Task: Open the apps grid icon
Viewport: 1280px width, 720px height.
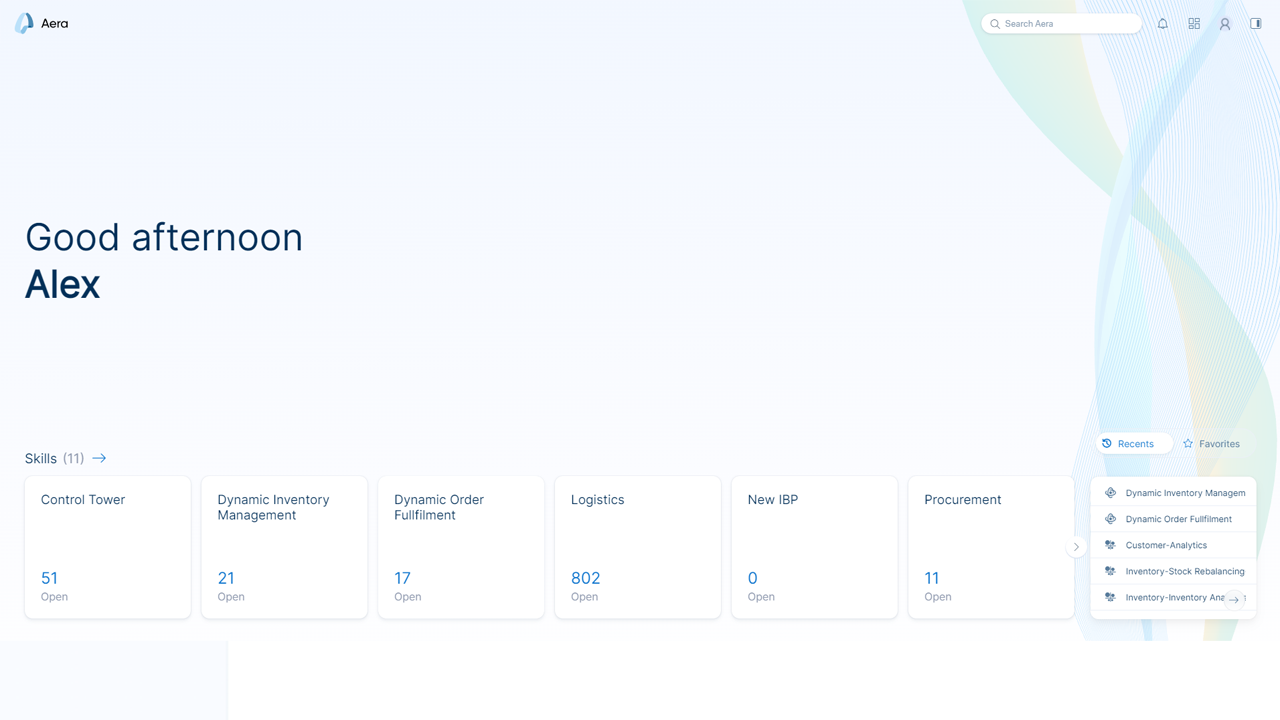Action: click(1194, 23)
